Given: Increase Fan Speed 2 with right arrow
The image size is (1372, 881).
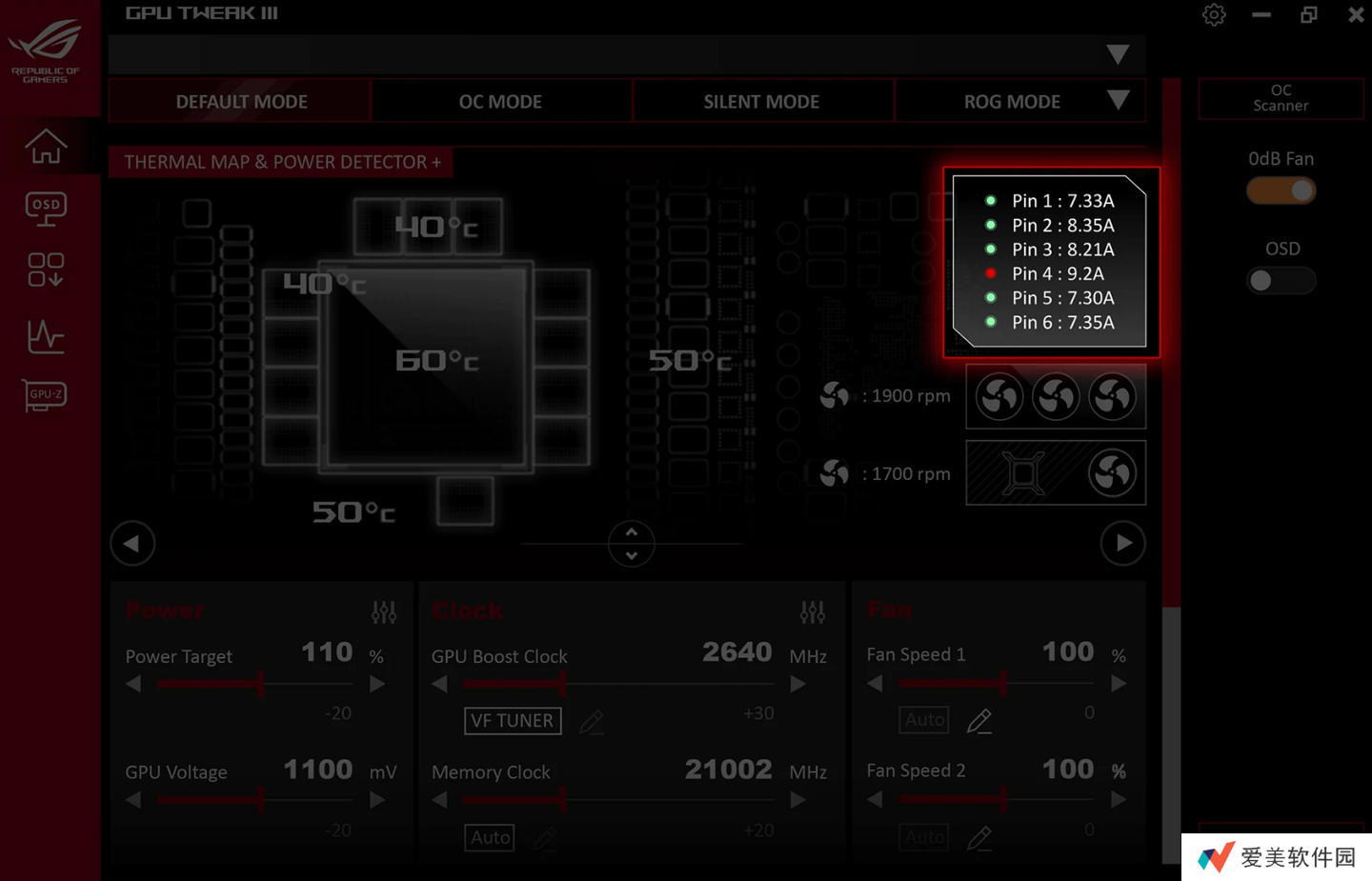Looking at the screenshot, I should 1120,799.
